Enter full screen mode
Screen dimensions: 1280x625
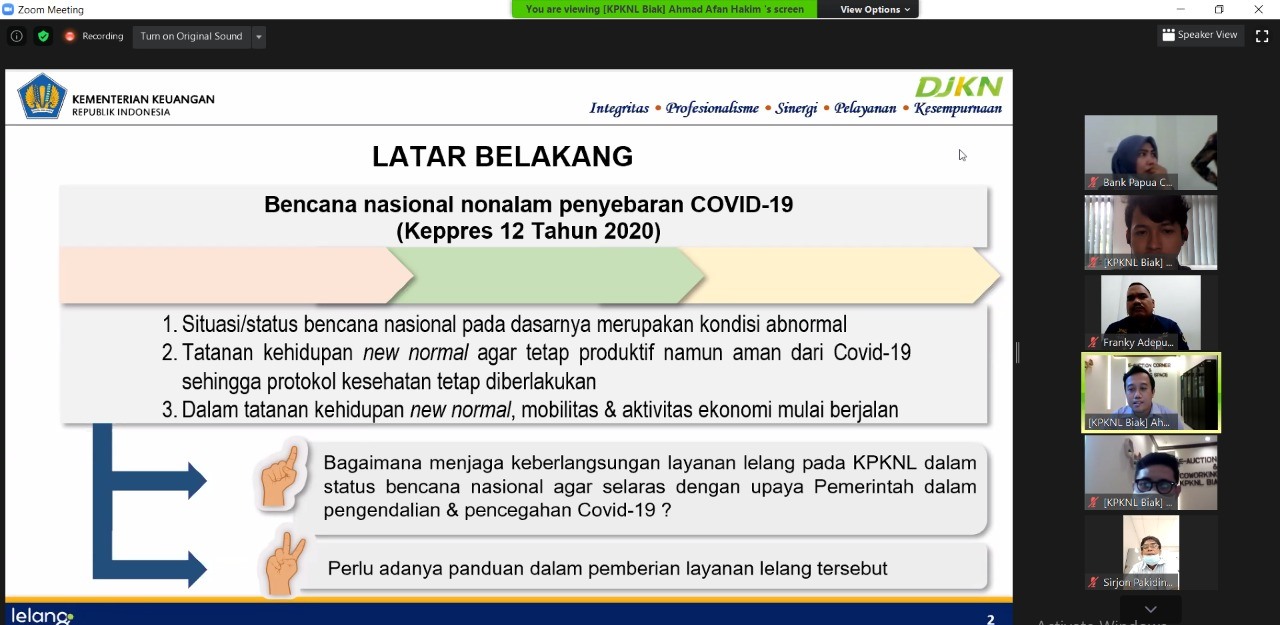pos(1262,36)
